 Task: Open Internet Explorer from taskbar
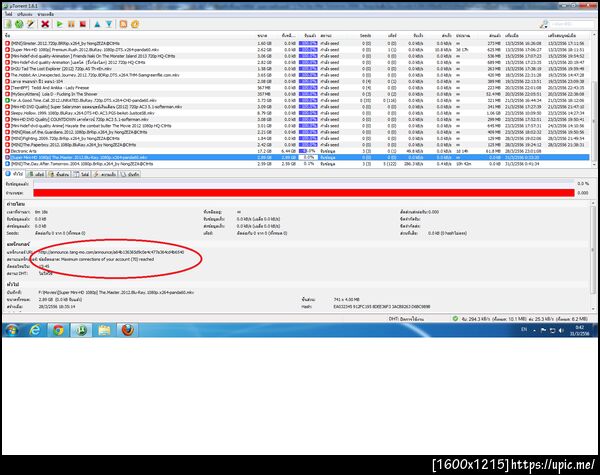click(x=35, y=330)
